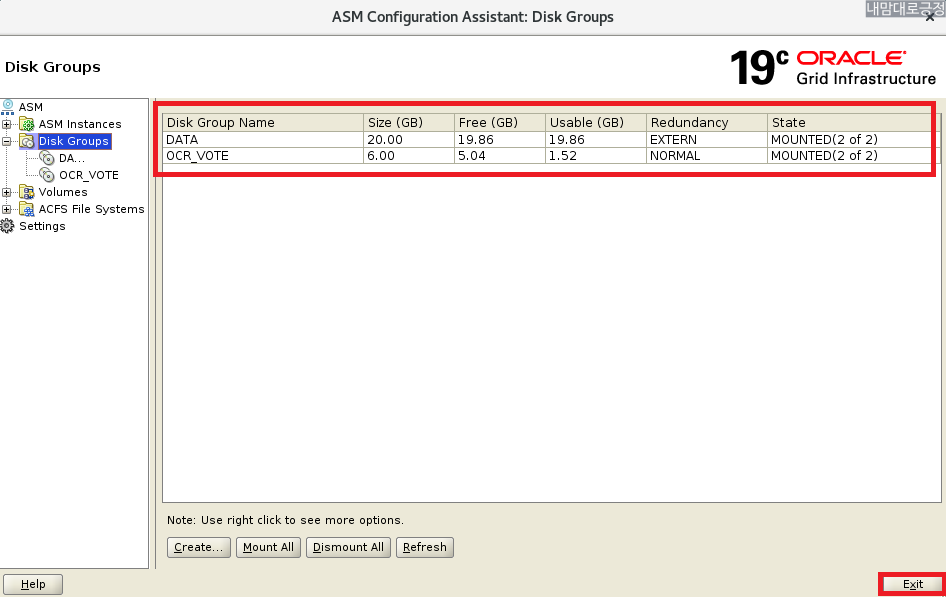Click the Mount All button
Viewport: 946px width, 597px height.
(x=268, y=547)
